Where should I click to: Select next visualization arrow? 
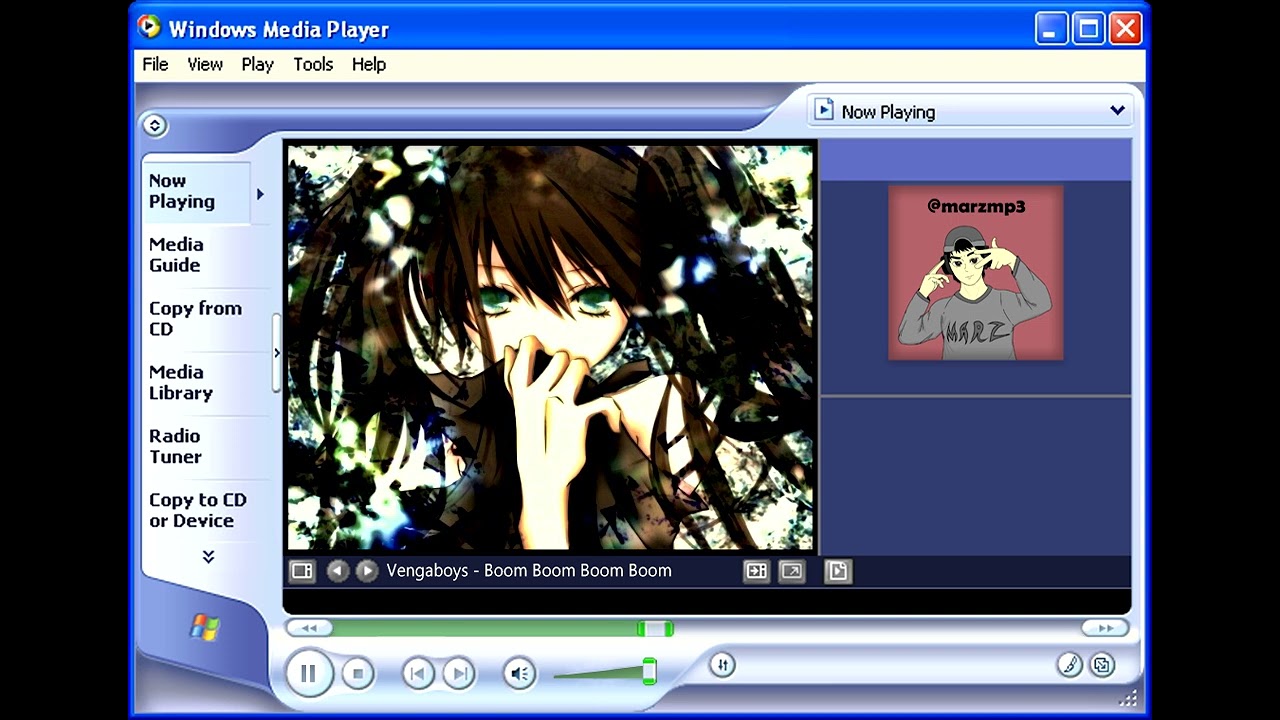click(367, 571)
